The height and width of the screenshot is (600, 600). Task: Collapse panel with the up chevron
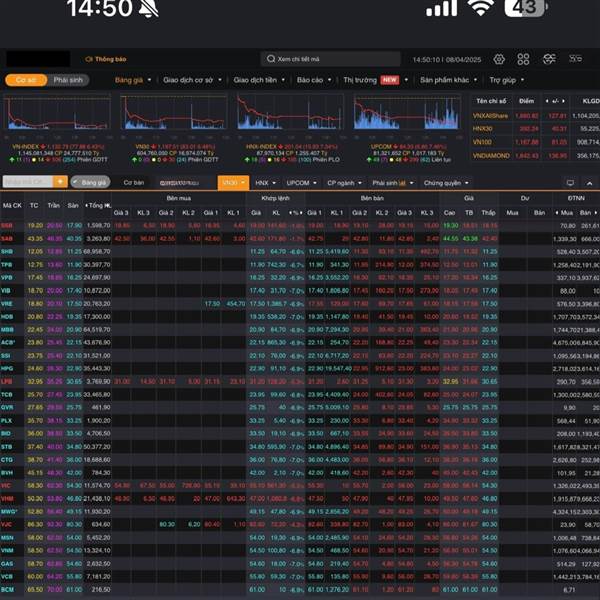589,183
